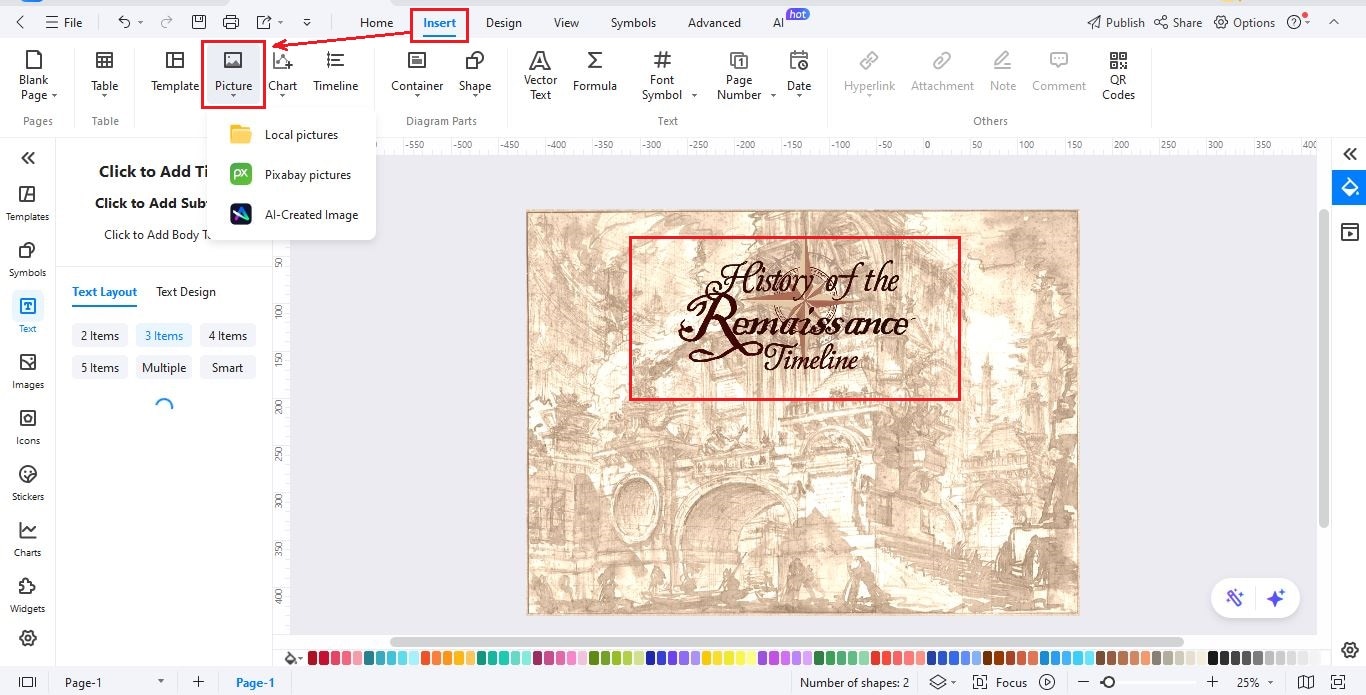Print the document using the printer icon
The width and height of the screenshot is (1366, 695).
[x=231, y=22]
